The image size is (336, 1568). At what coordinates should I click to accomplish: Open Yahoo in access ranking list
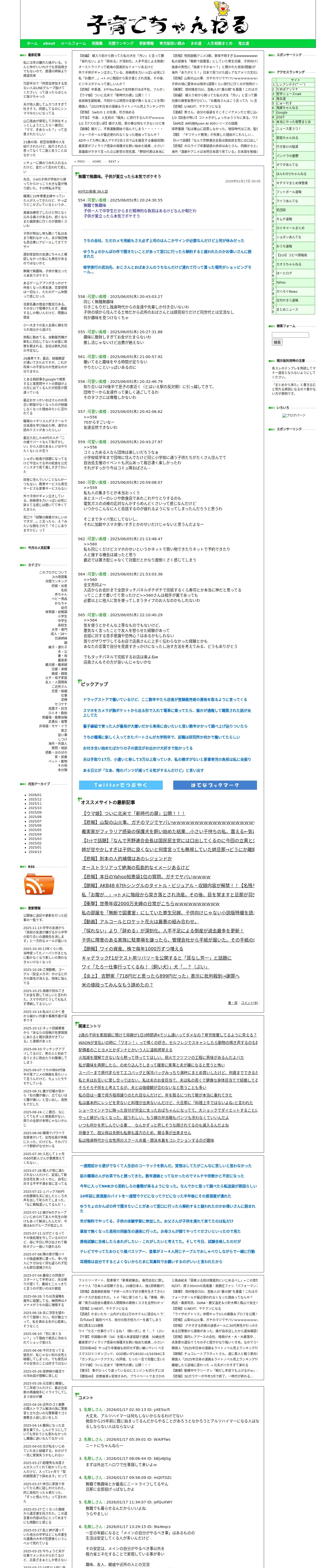(x=281, y=283)
